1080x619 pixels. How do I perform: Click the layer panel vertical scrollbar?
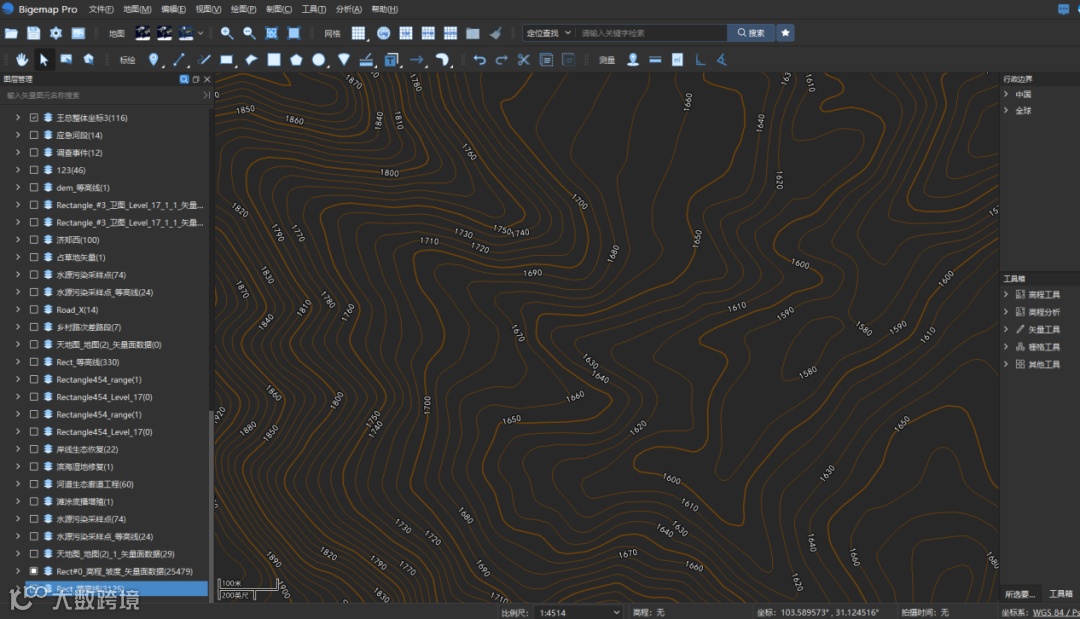point(211,506)
